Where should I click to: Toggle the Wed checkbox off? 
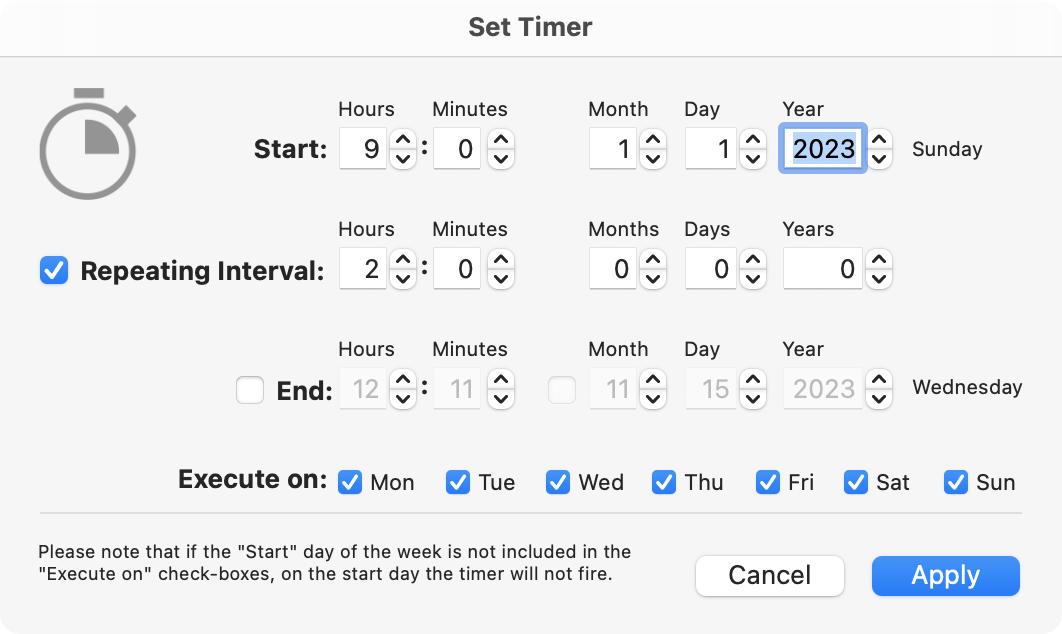pyautogui.click(x=558, y=482)
